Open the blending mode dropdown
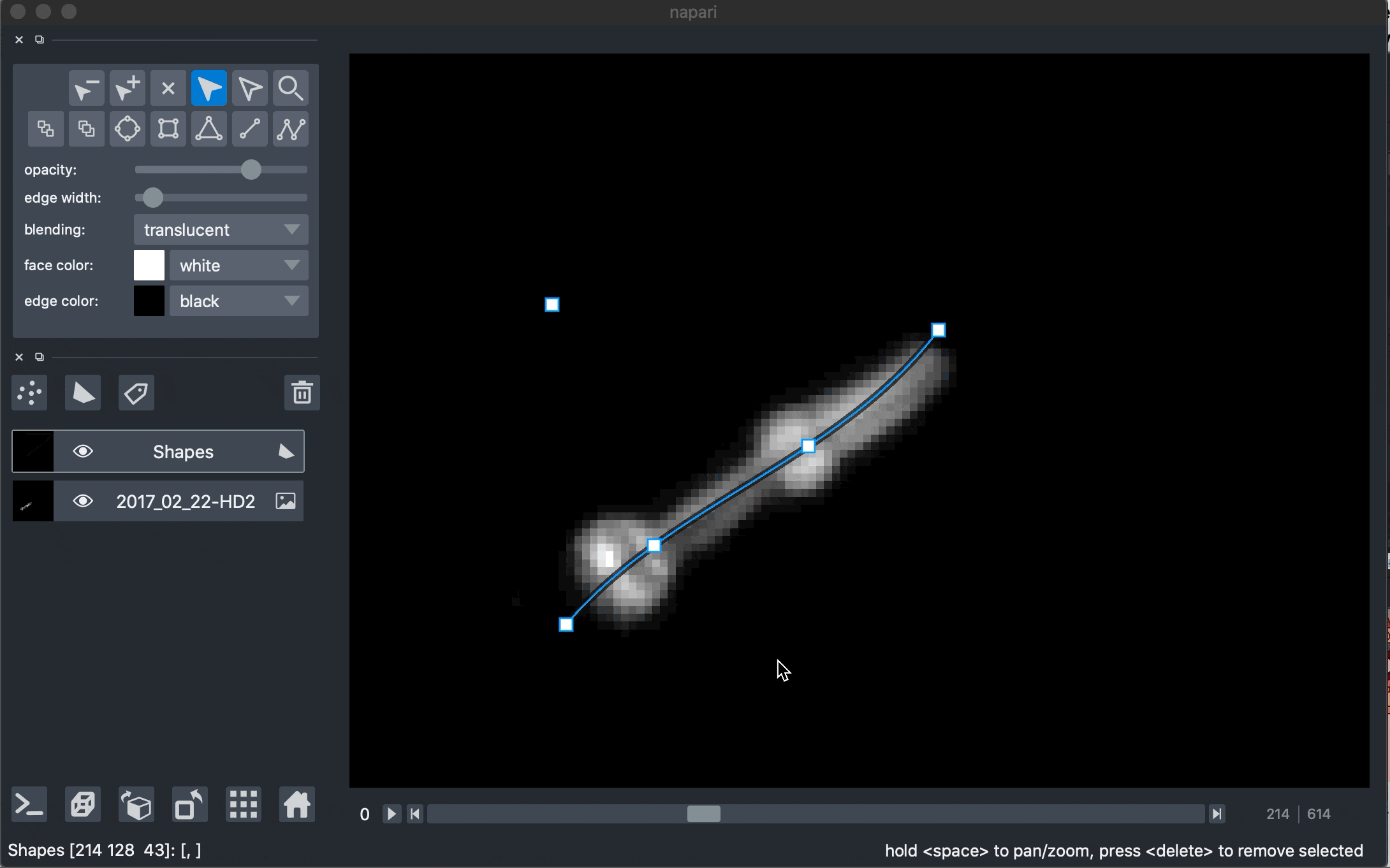Viewport: 1390px width, 868px height. (x=221, y=229)
